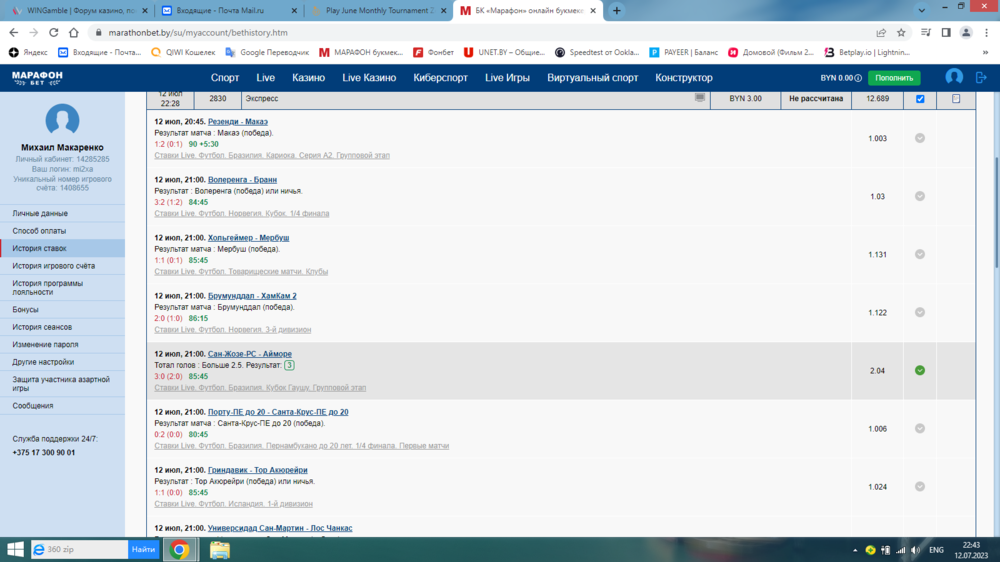Image resolution: width=1000 pixels, height=562 pixels.
Task: Switch to the Входящие Mail.ru browser tab
Action: coord(227,10)
